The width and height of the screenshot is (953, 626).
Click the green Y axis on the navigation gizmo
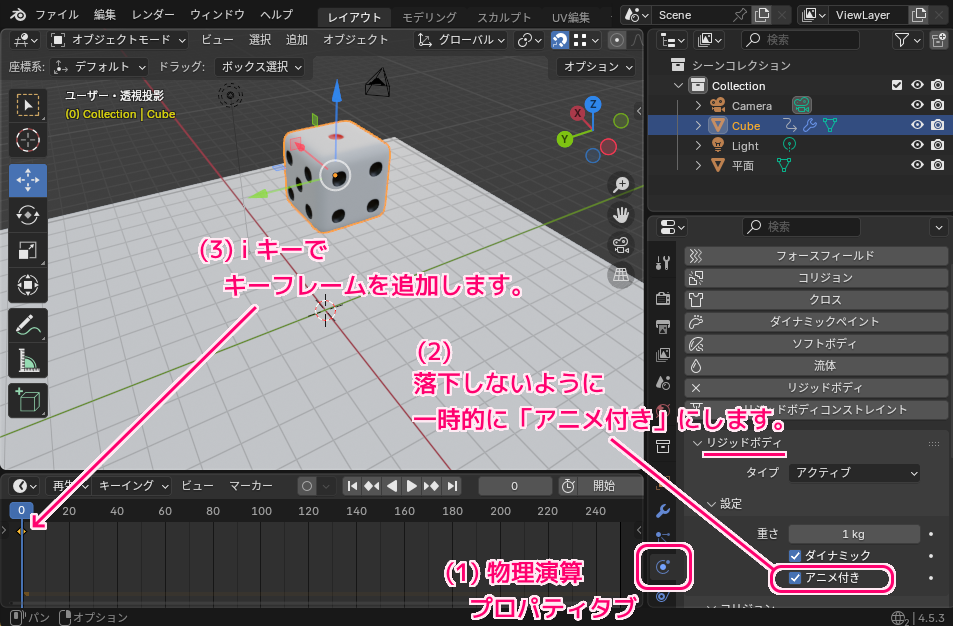[565, 140]
